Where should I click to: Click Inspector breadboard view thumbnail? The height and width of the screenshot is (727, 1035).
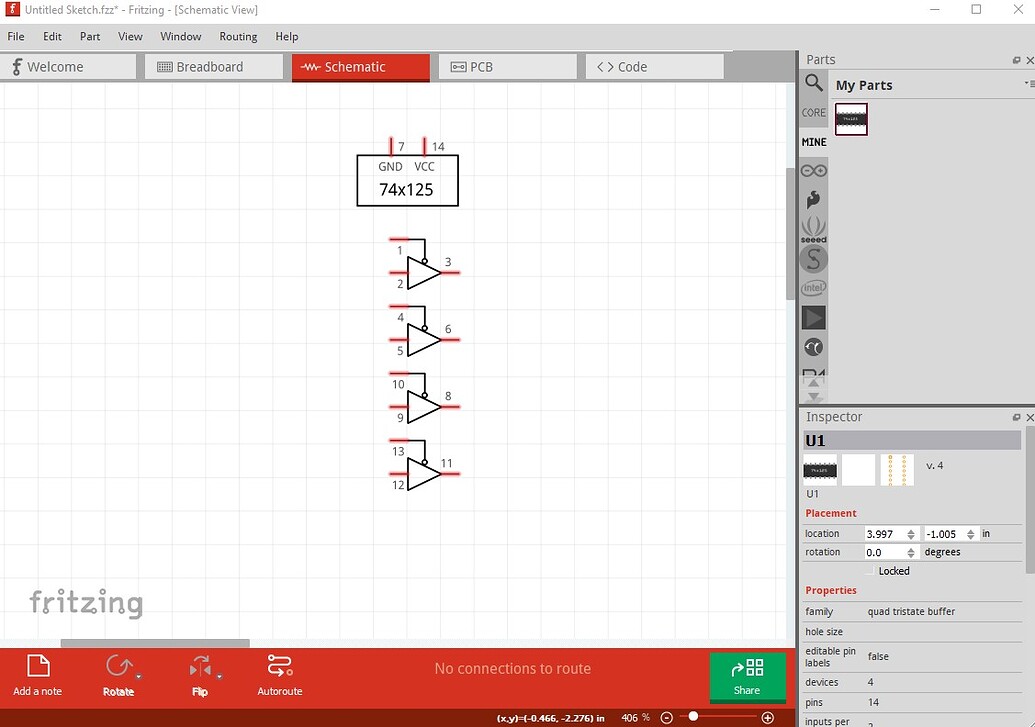click(820, 470)
